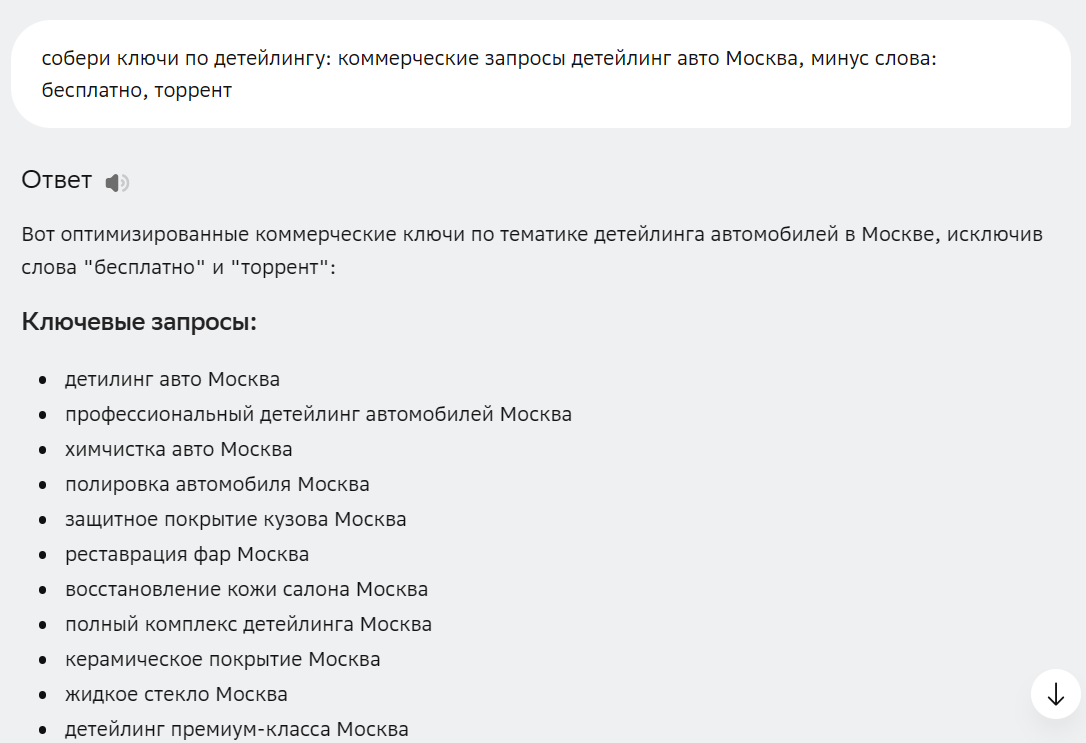Click the bullet point before "жидкое стекло Москва"
The height and width of the screenshot is (743, 1086).
pyautogui.click(x=43, y=695)
